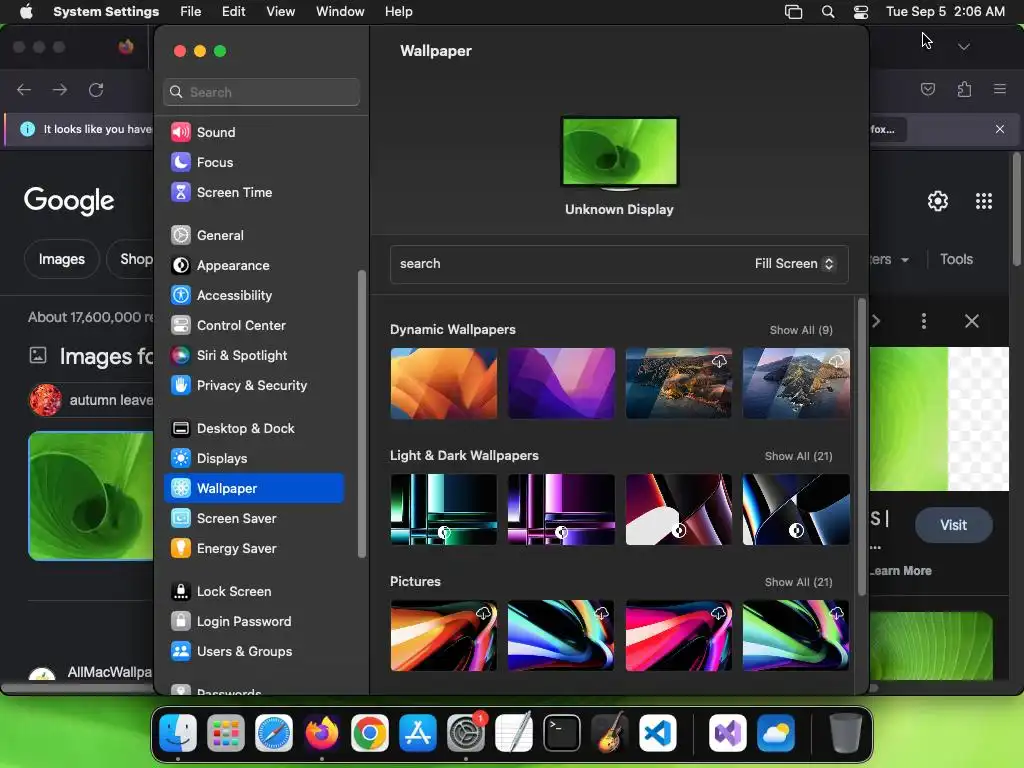Open Spotlight search in menu bar
Screen dimensions: 1024x768
pyautogui.click(x=827, y=12)
